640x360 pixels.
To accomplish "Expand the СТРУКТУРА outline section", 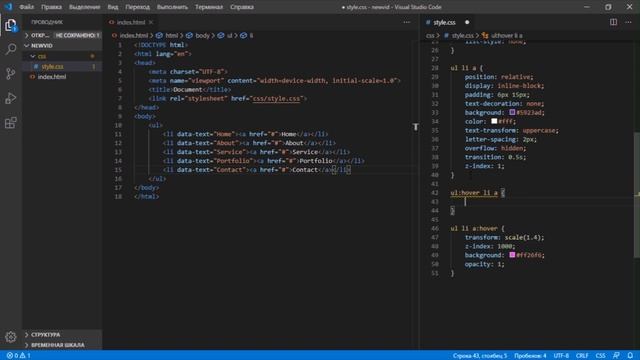I will point(62,335).
